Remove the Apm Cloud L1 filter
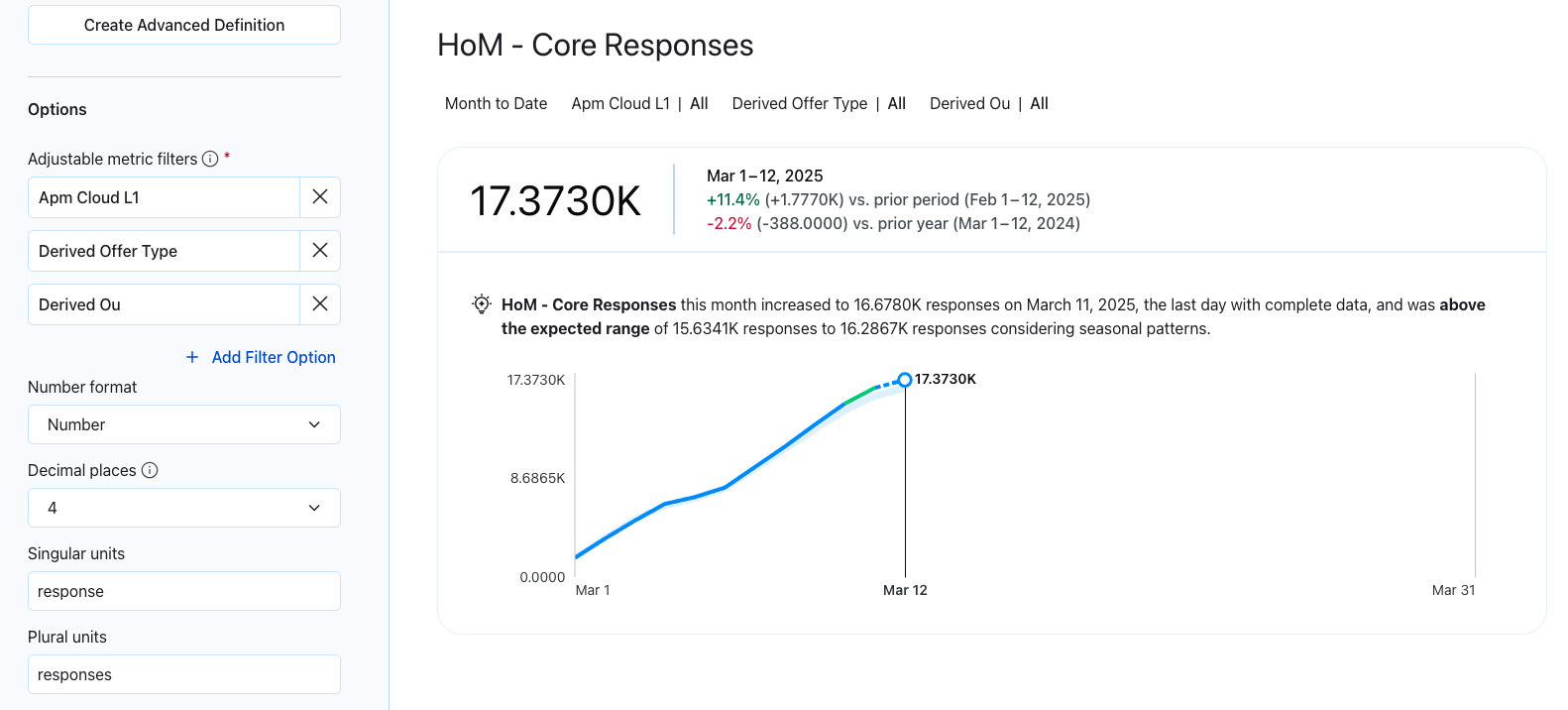Image resolution: width=1568 pixels, height=710 pixels. (x=320, y=197)
